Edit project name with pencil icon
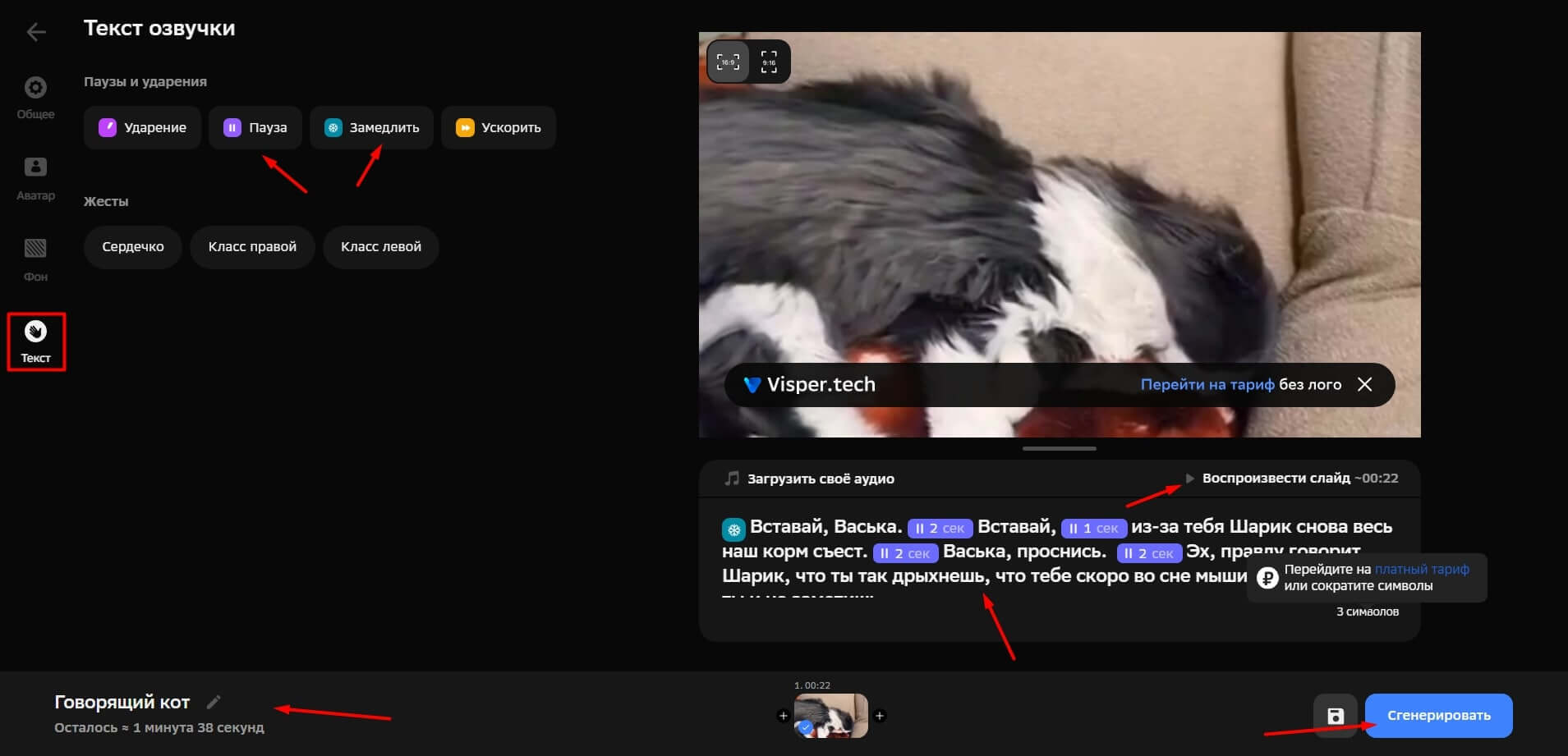 click(214, 702)
